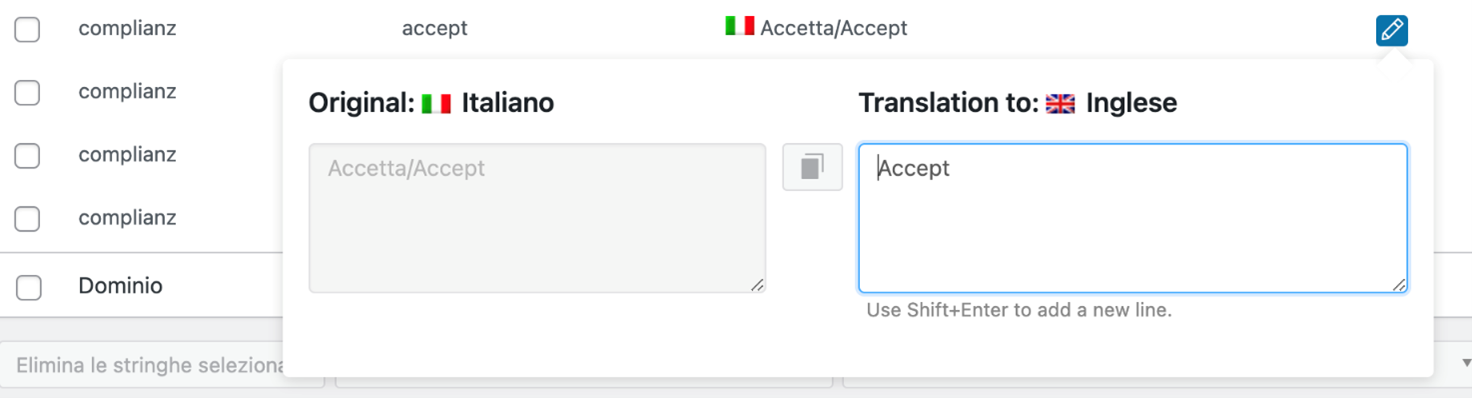Click the Italian flag in the Original heading
1472x398 pixels.
436,103
